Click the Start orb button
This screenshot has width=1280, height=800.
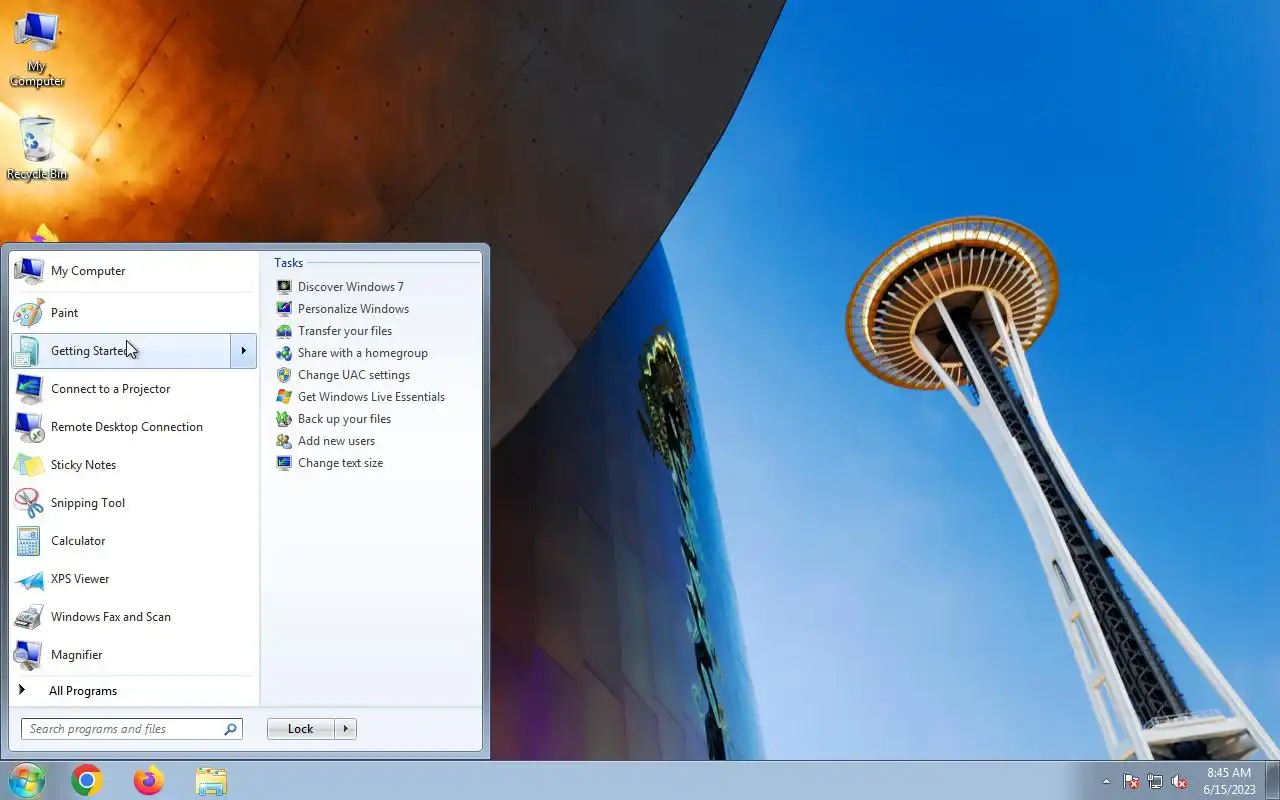click(26, 780)
